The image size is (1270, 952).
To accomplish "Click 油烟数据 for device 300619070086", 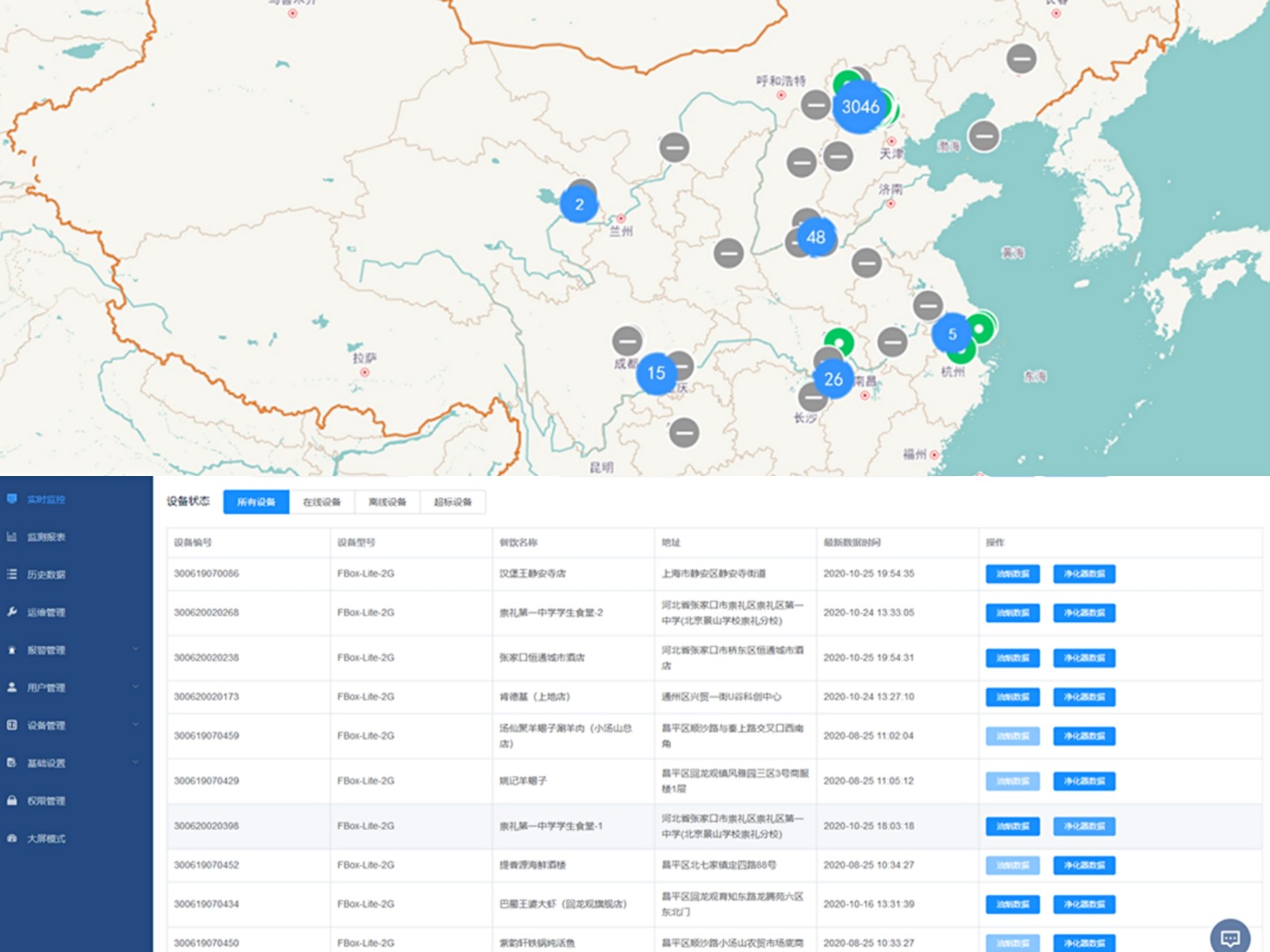I will (x=1012, y=574).
